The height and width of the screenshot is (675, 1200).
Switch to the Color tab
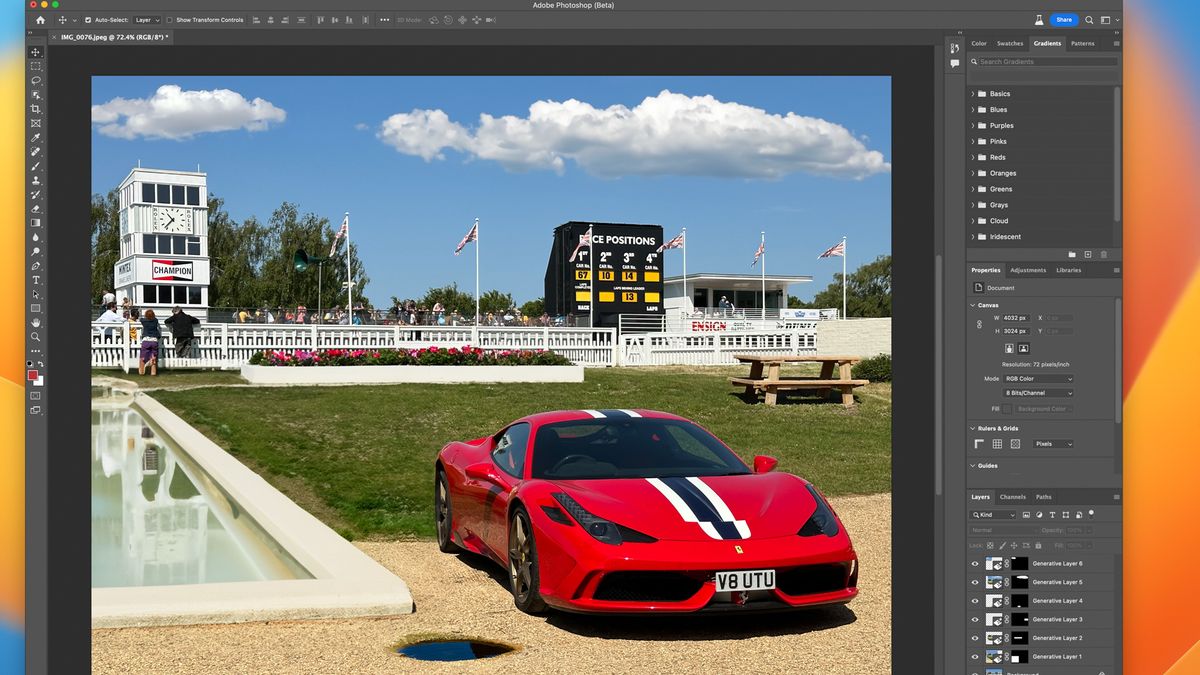coord(979,43)
